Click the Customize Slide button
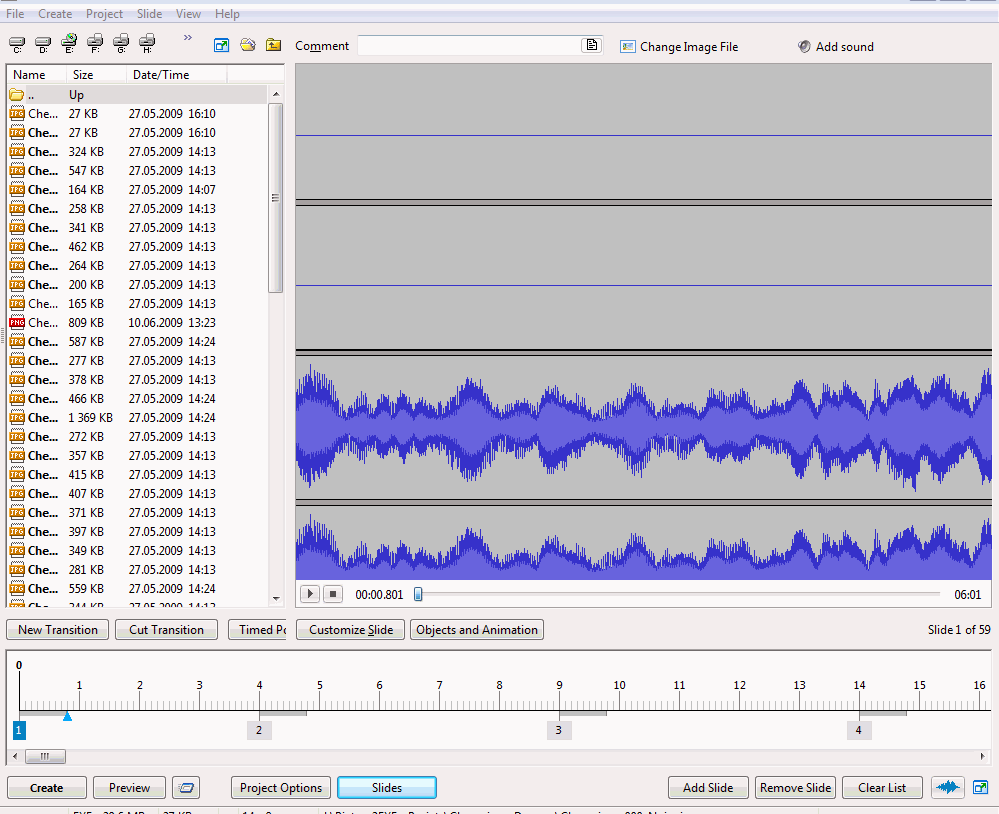The image size is (999, 814). coord(351,630)
